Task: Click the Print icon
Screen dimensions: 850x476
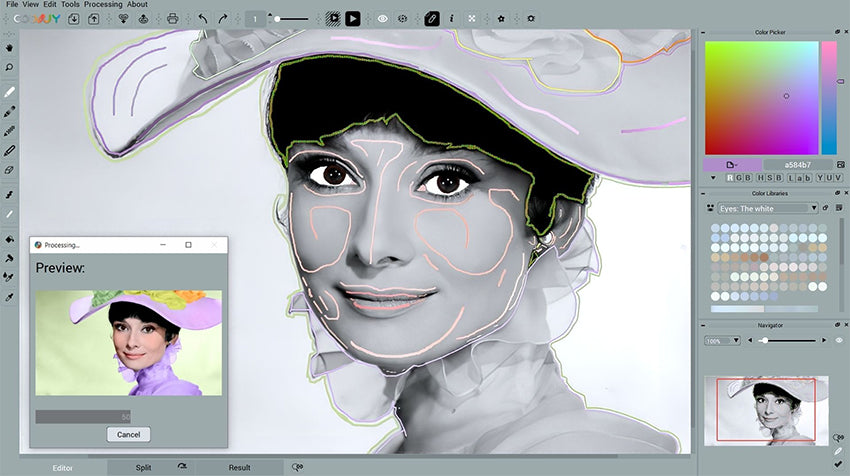Action: pyautogui.click(x=173, y=18)
